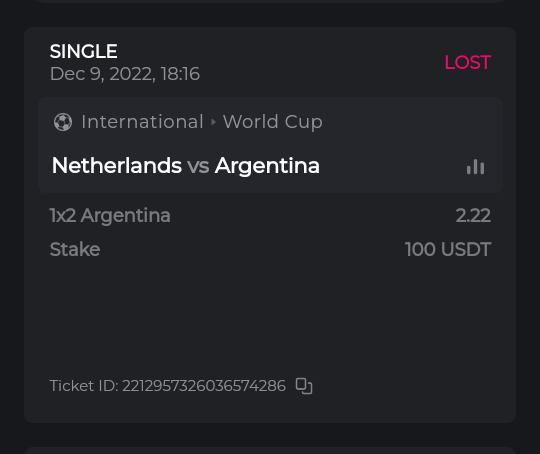540x454 pixels.
Task: Copy the ticket ID with copy icon
Action: click(x=304, y=386)
